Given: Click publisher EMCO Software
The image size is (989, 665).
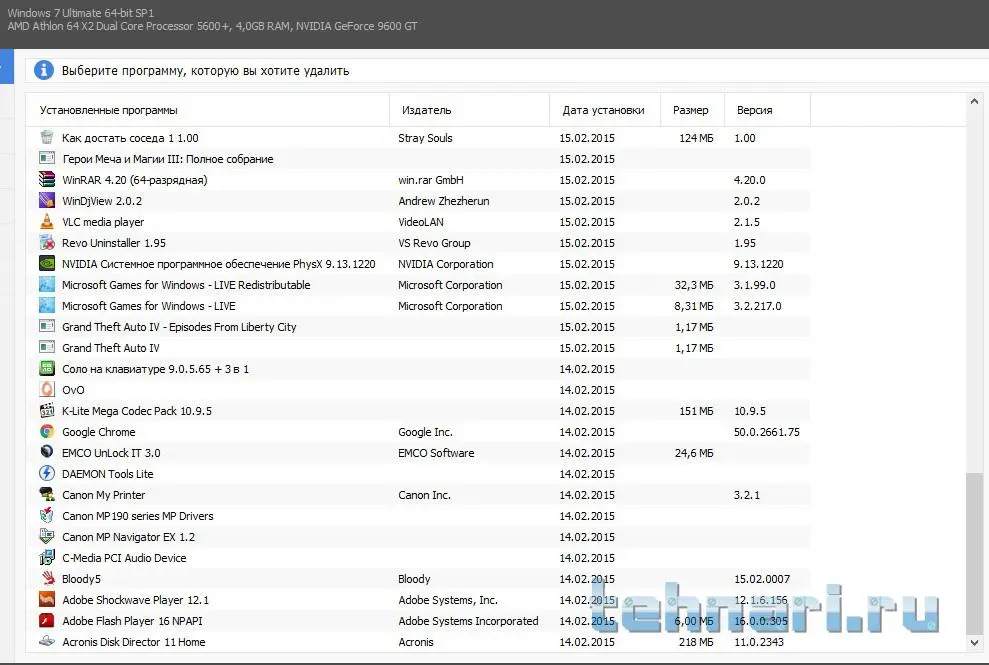Looking at the screenshot, I should 436,453.
